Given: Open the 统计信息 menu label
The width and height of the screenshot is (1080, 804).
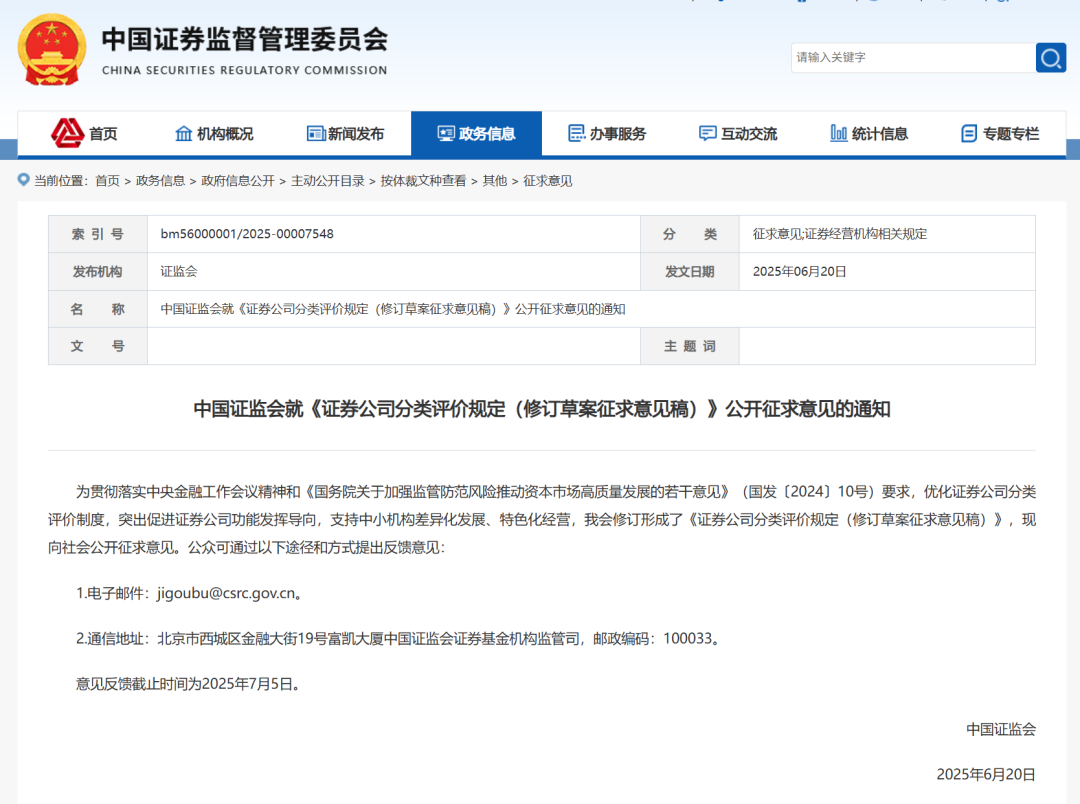Looking at the screenshot, I should 880,134.
